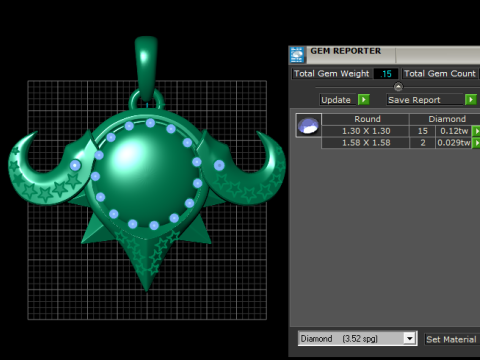This screenshot has height=360, width=480.
Task: Click the Total Gem Weight value field
Action: (x=386, y=74)
